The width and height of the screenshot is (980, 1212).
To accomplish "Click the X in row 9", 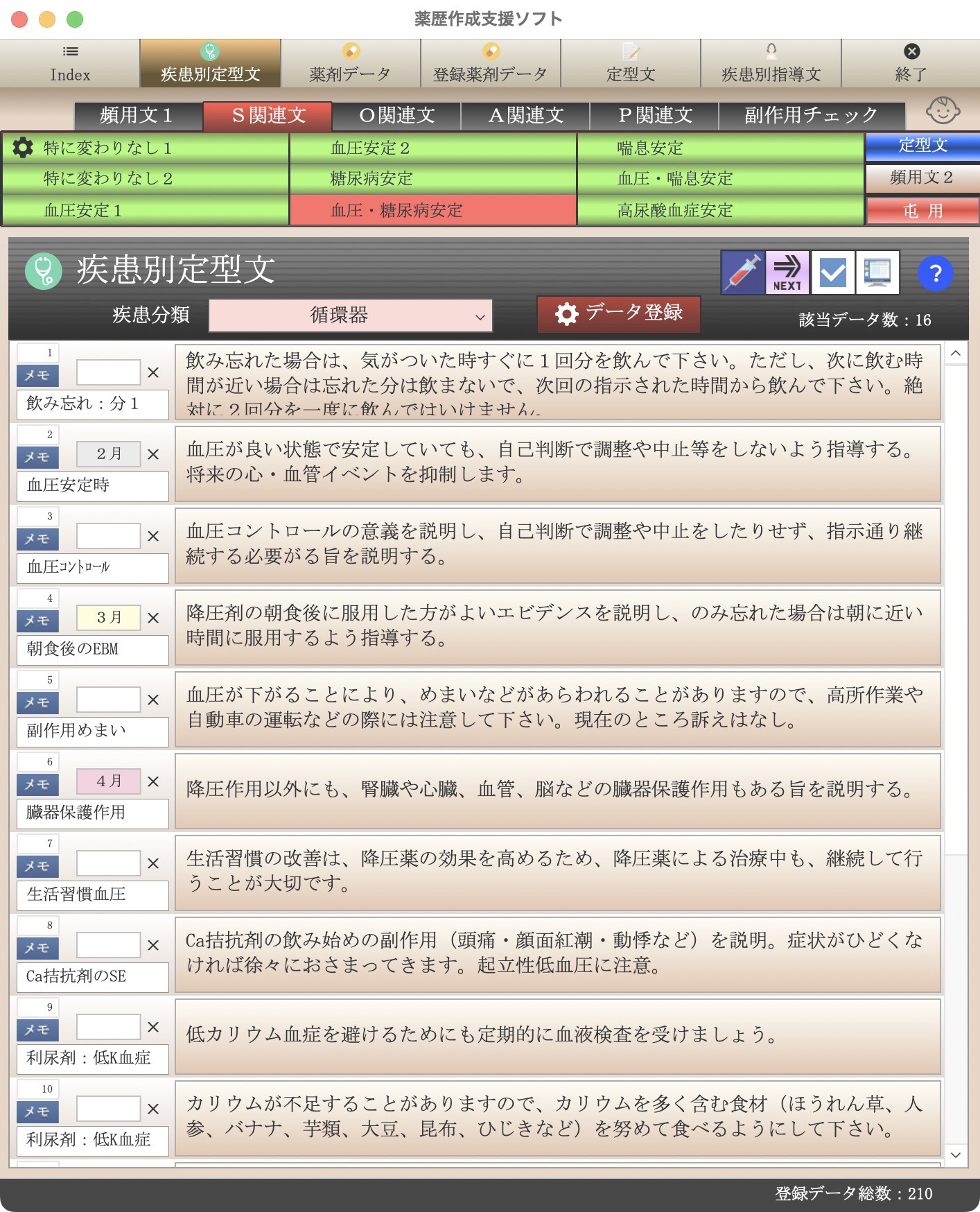I will (153, 1027).
